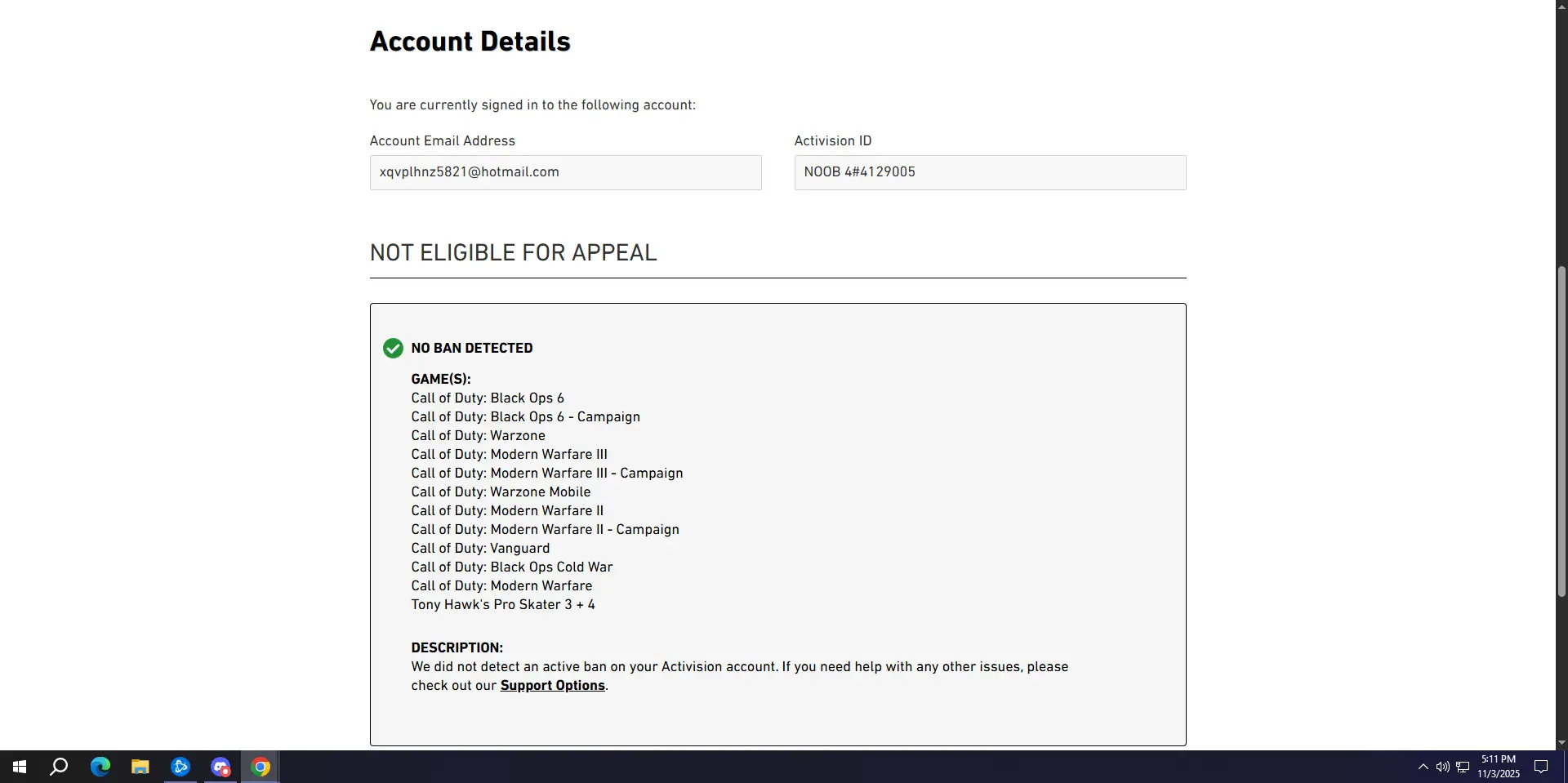Click the 'DESCRIPTION:' label
Screen dimensions: 1568x783
pyautogui.click(x=457, y=648)
